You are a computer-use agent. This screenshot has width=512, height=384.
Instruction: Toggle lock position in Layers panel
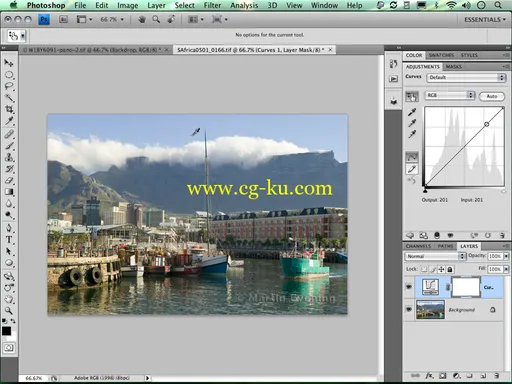441,269
